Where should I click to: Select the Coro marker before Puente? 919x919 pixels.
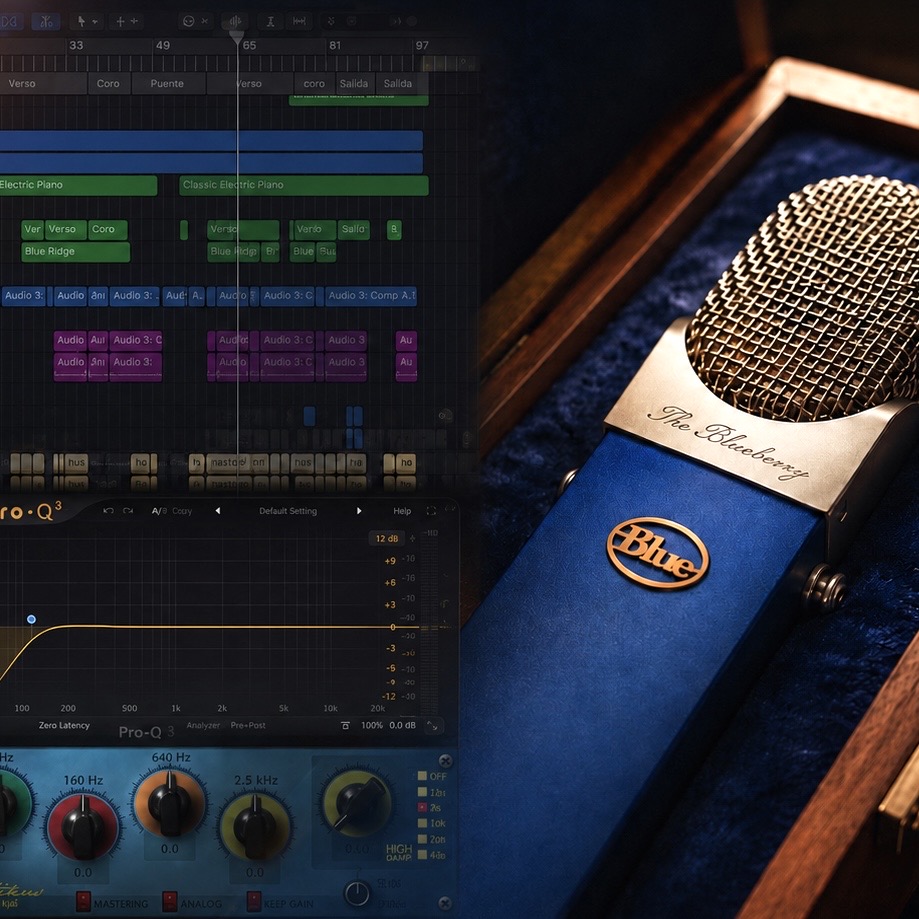click(108, 84)
